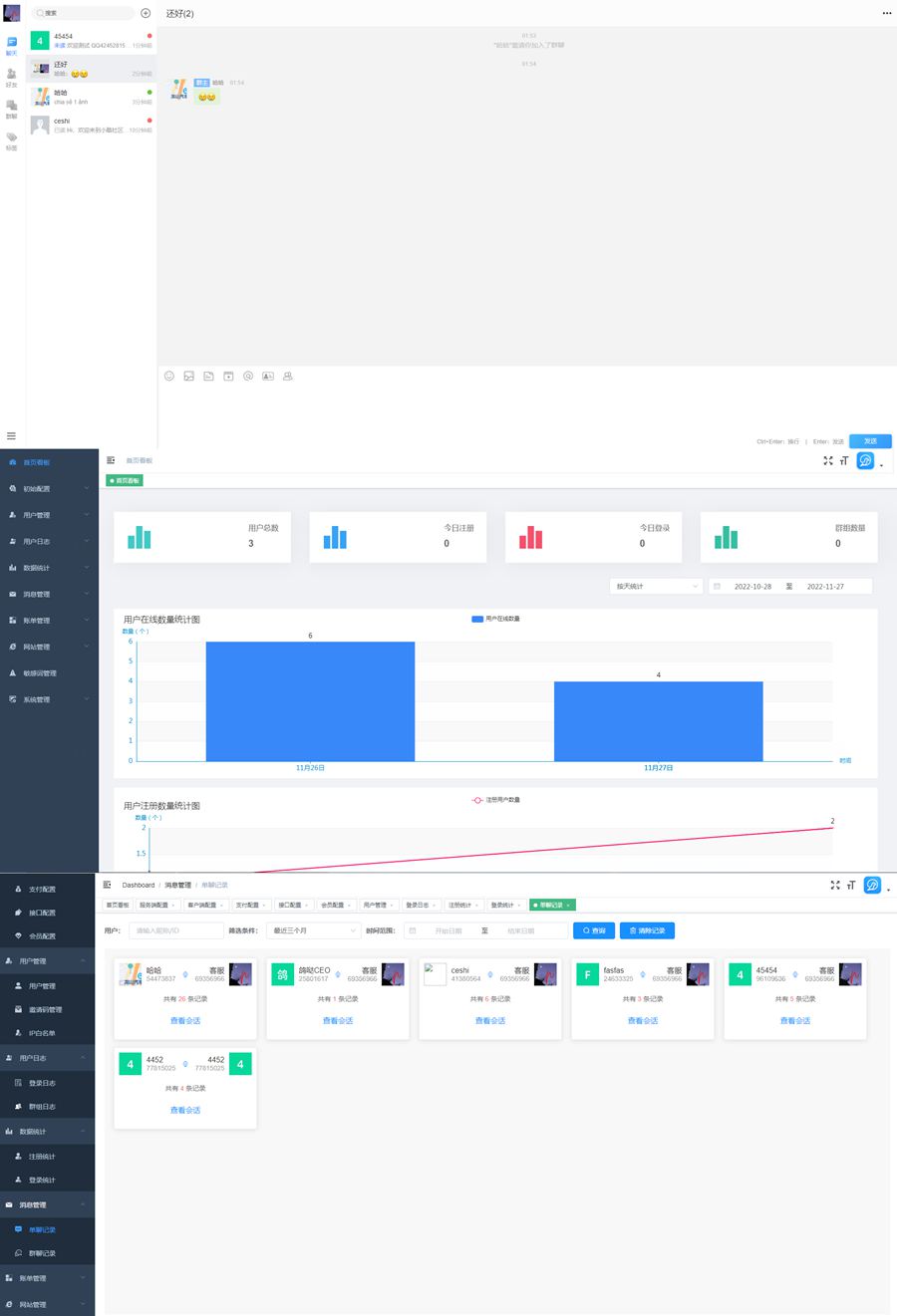
Task: Click the blue 查询 search button
Action: [x=594, y=930]
